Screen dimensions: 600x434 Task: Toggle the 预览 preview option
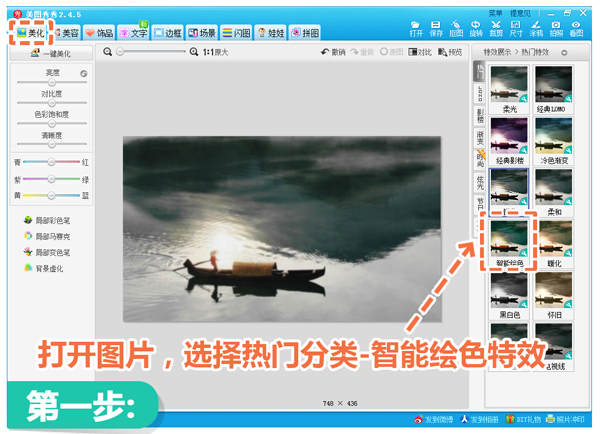coord(450,51)
